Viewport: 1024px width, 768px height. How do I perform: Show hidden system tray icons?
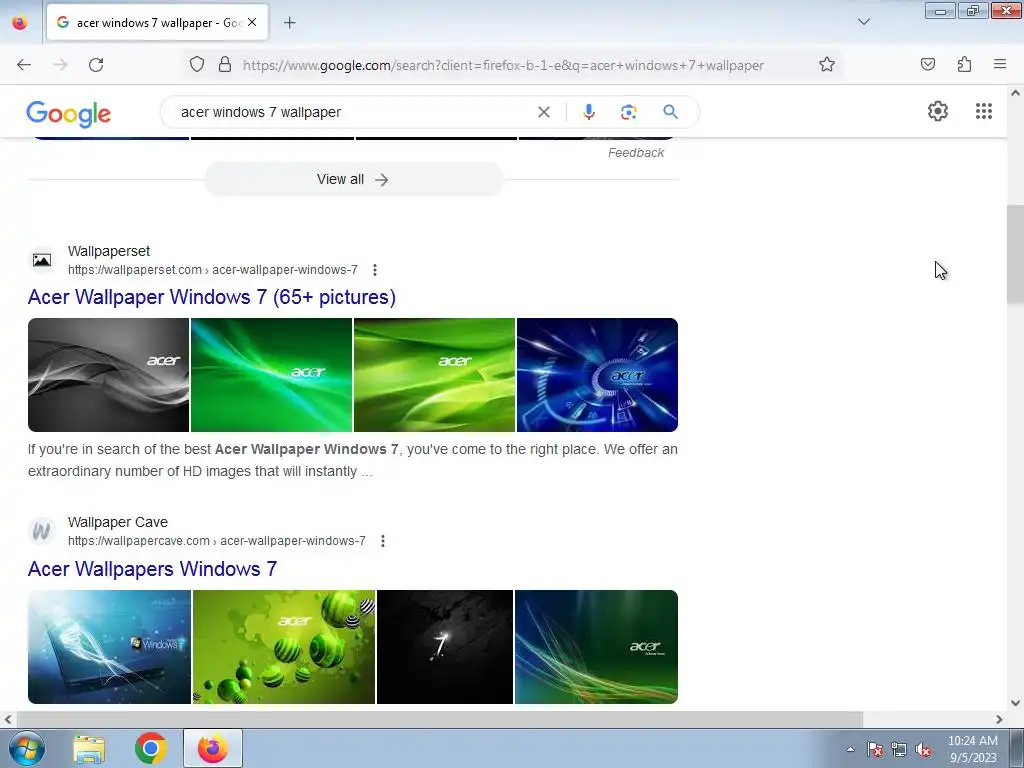850,749
